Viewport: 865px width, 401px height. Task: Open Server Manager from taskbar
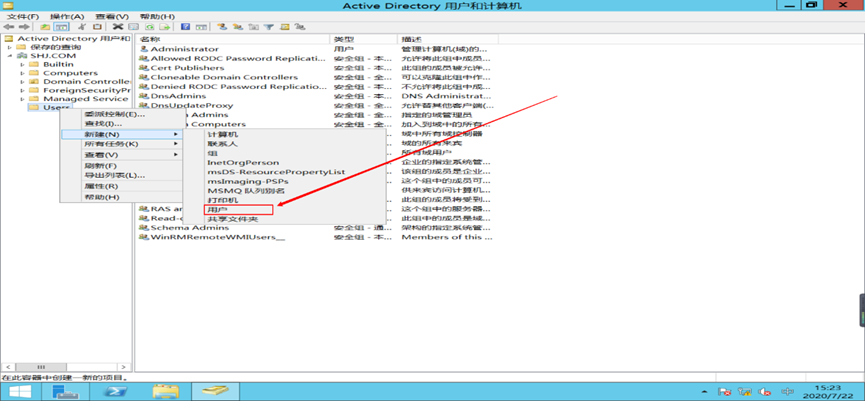[66, 392]
